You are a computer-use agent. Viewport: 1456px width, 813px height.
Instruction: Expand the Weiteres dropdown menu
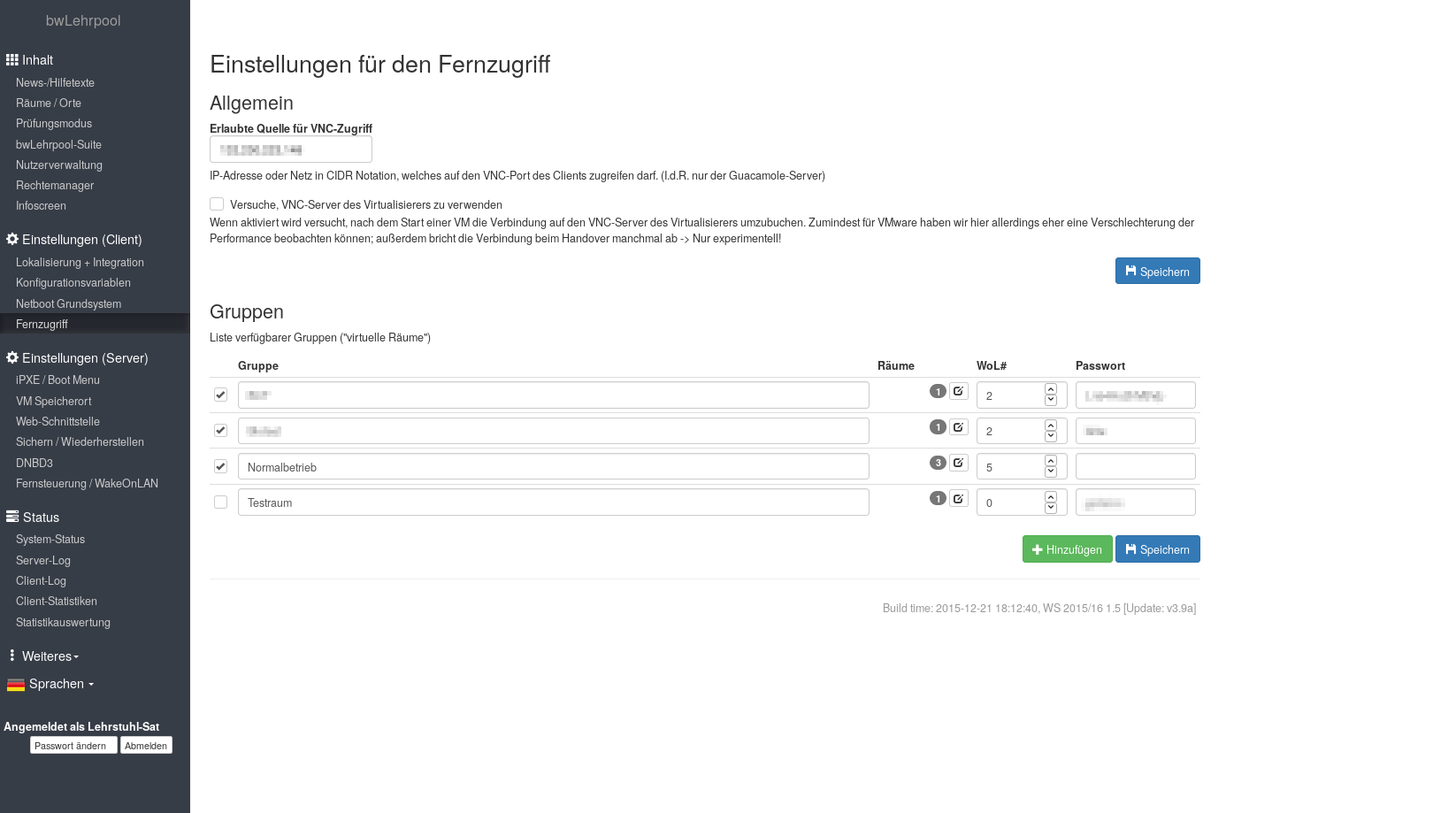click(x=50, y=656)
